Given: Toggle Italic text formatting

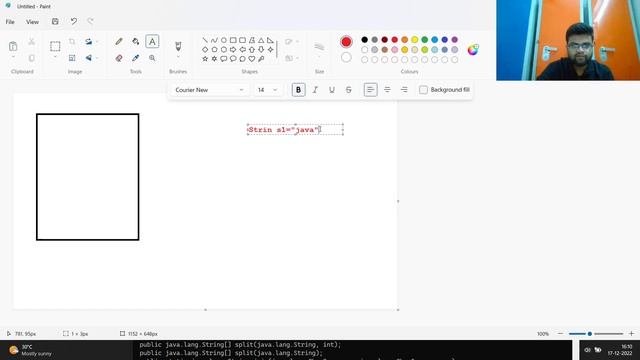Looking at the screenshot, I should pos(315,90).
